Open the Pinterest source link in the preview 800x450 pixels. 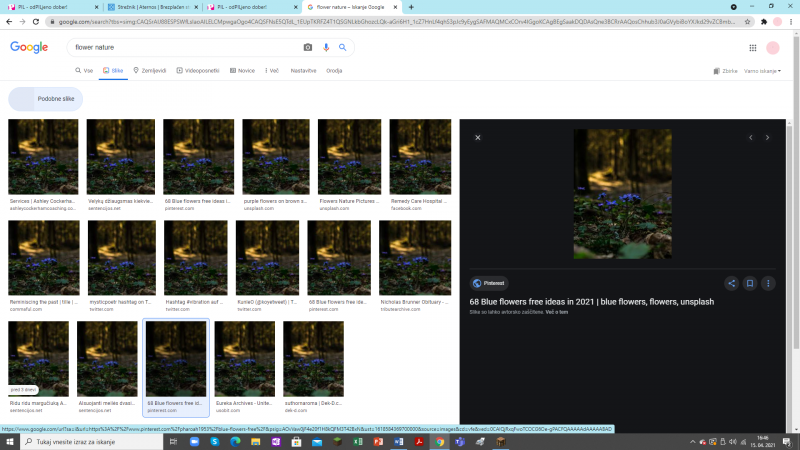coord(492,283)
